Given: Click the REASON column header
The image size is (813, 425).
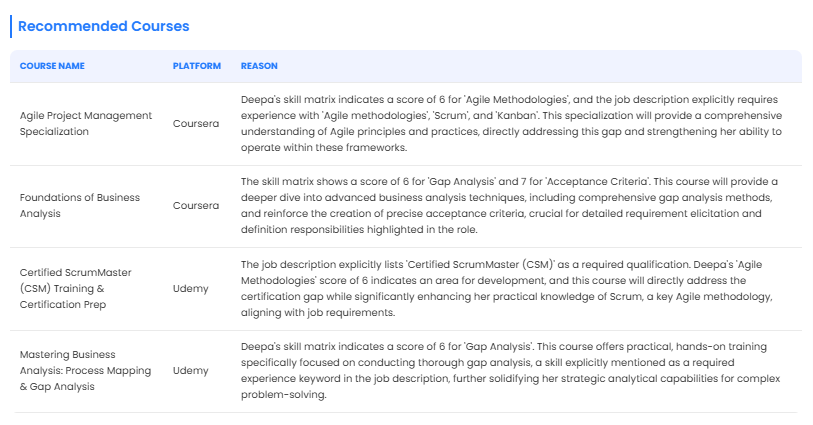Looking at the screenshot, I should click(x=259, y=66).
